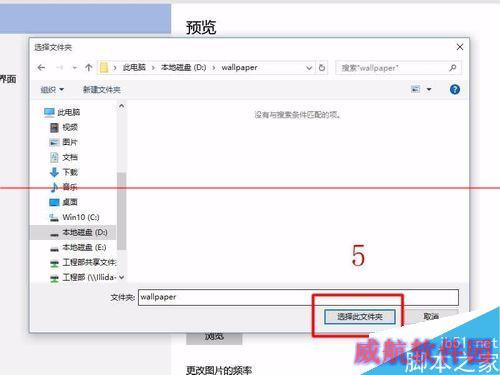Click the forward navigation arrow

click(60, 68)
